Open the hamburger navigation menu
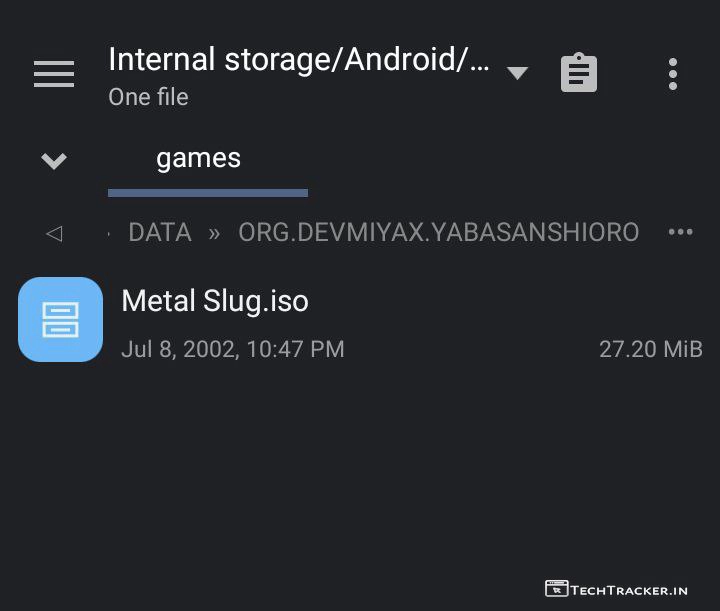 tap(54, 74)
